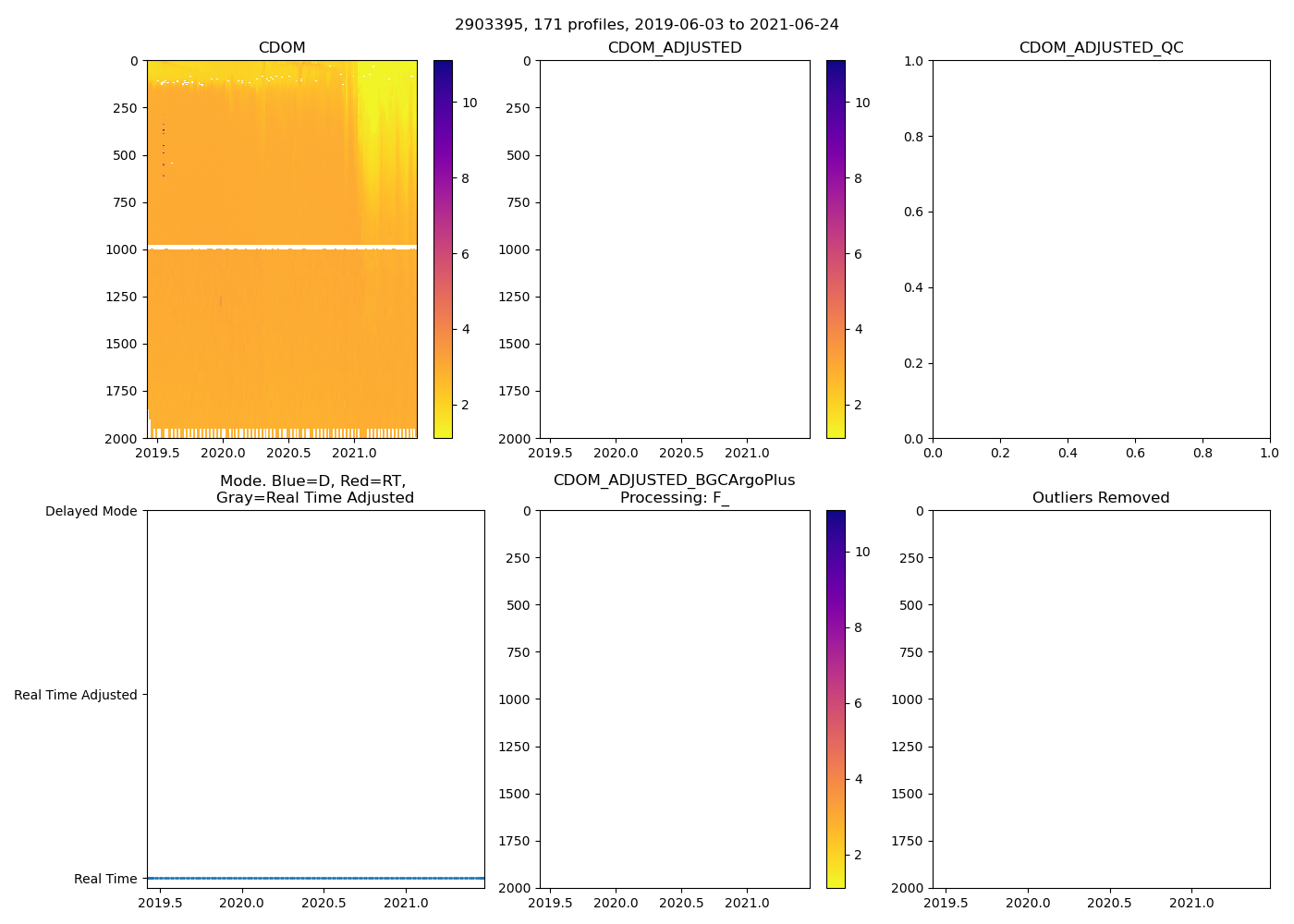Click the Real Time Adjusted axis label
Viewport: 1294px width, 924px height.
tap(75, 695)
